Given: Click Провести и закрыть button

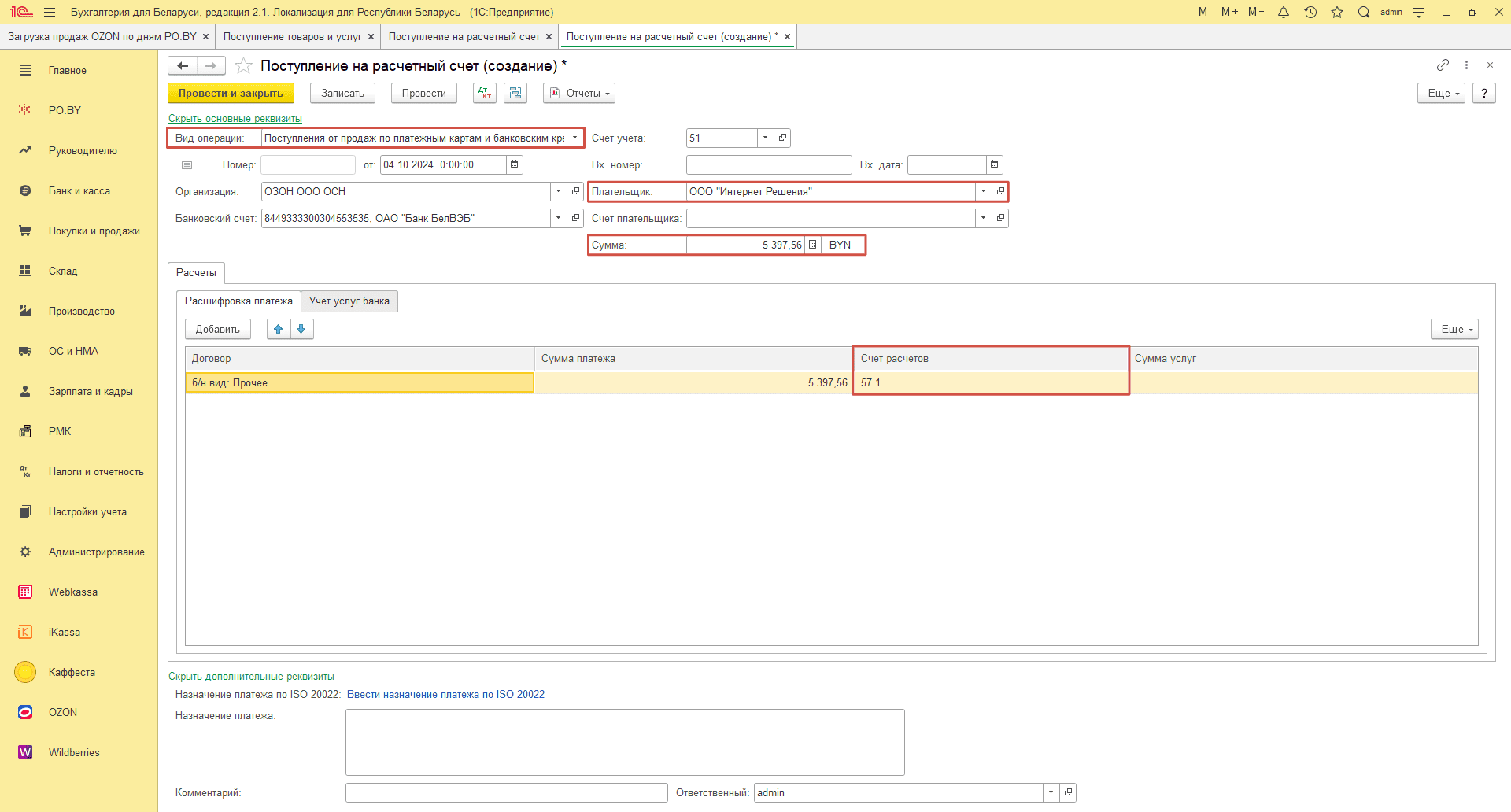Looking at the screenshot, I should [231, 93].
